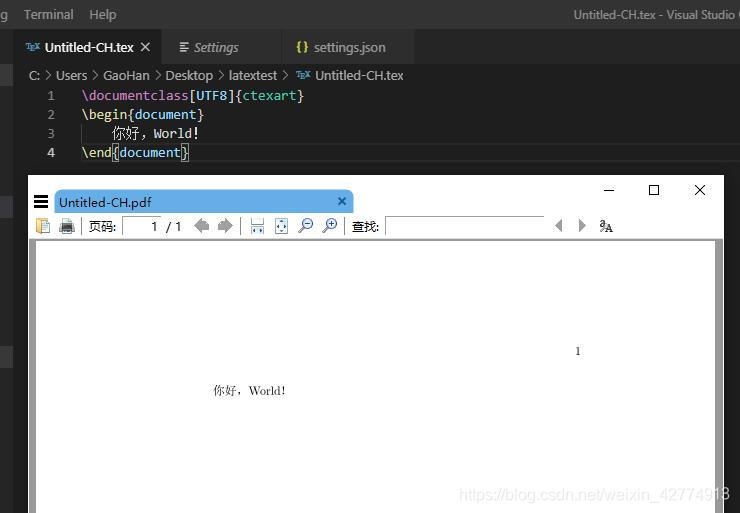This screenshot has width=740, height=513.
Task: Open the PDF viewer hamburger menu
Action: point(41,202)
